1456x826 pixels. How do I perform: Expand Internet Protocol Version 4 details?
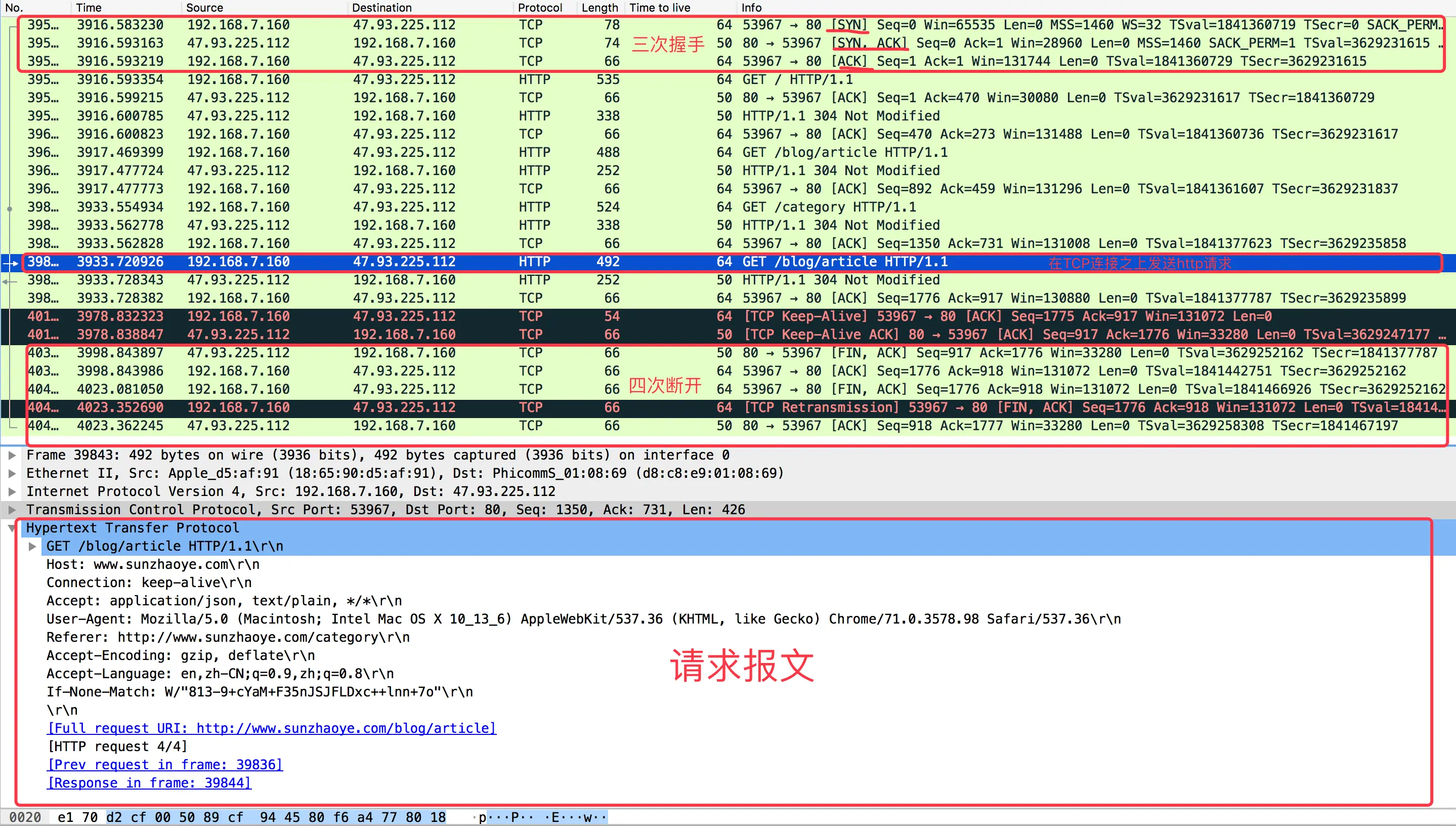click(x=13, y=491)
